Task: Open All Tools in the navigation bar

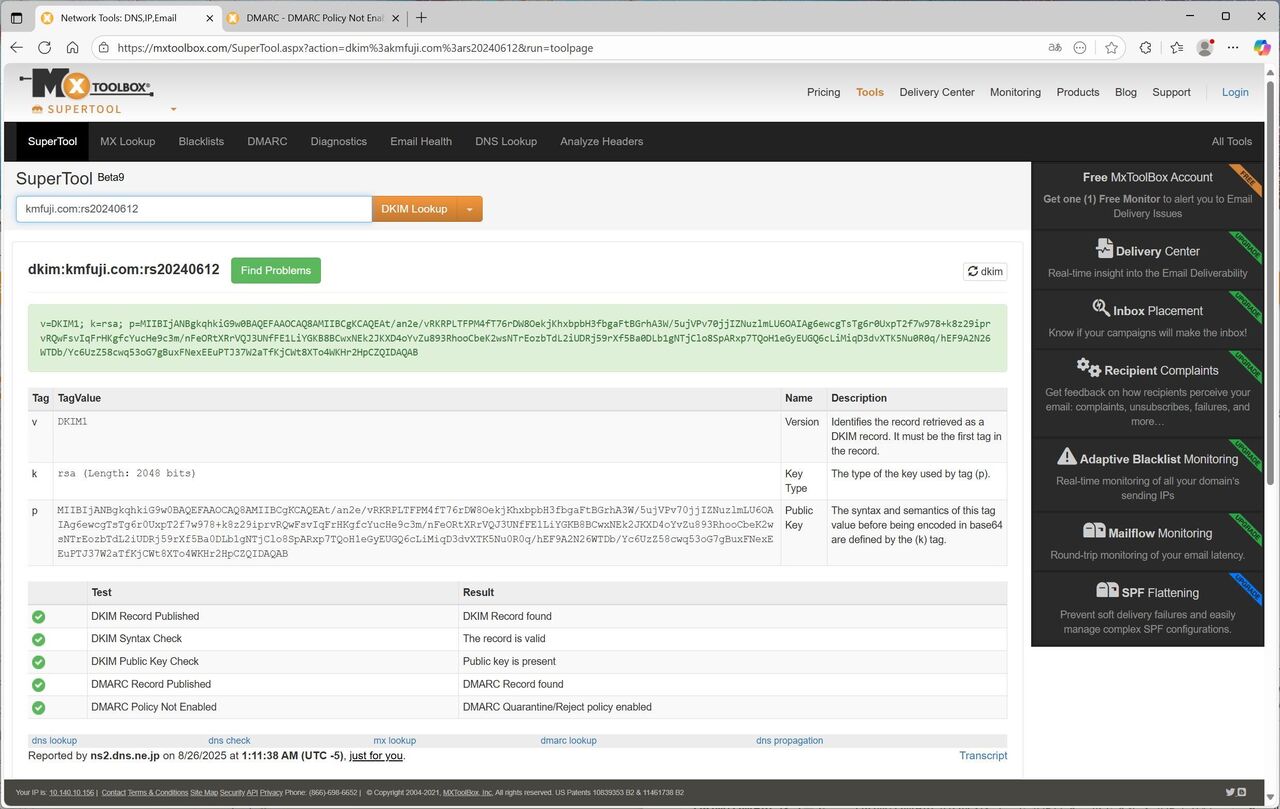Action: pos(1232,142)
